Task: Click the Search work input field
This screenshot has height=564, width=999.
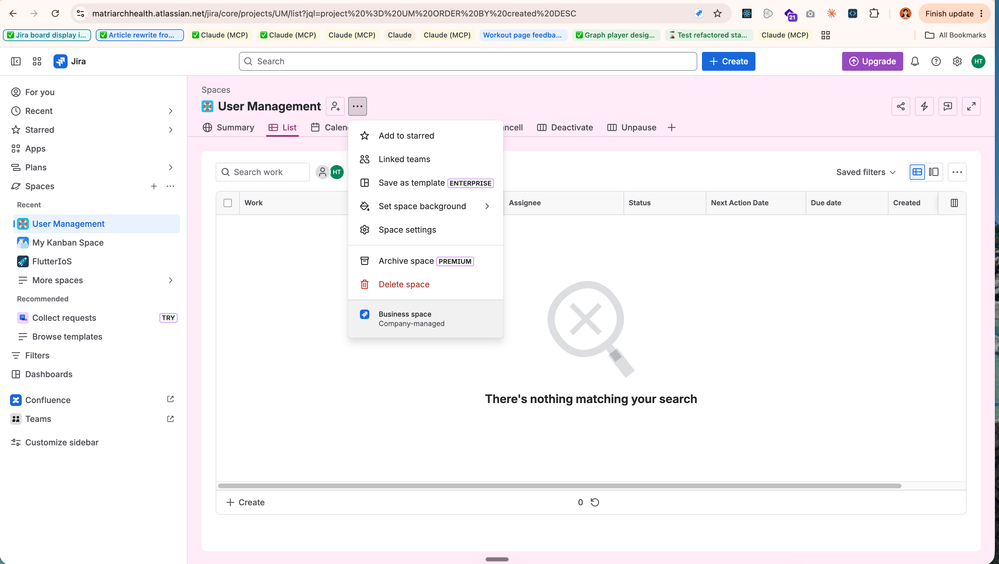Action: point(262,172)
